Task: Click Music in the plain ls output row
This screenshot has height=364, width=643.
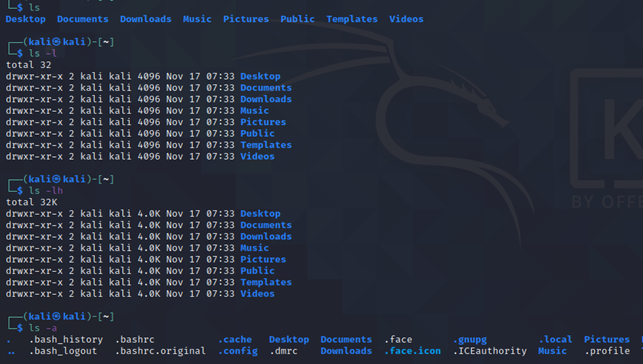Action: [x=197, y=19]
